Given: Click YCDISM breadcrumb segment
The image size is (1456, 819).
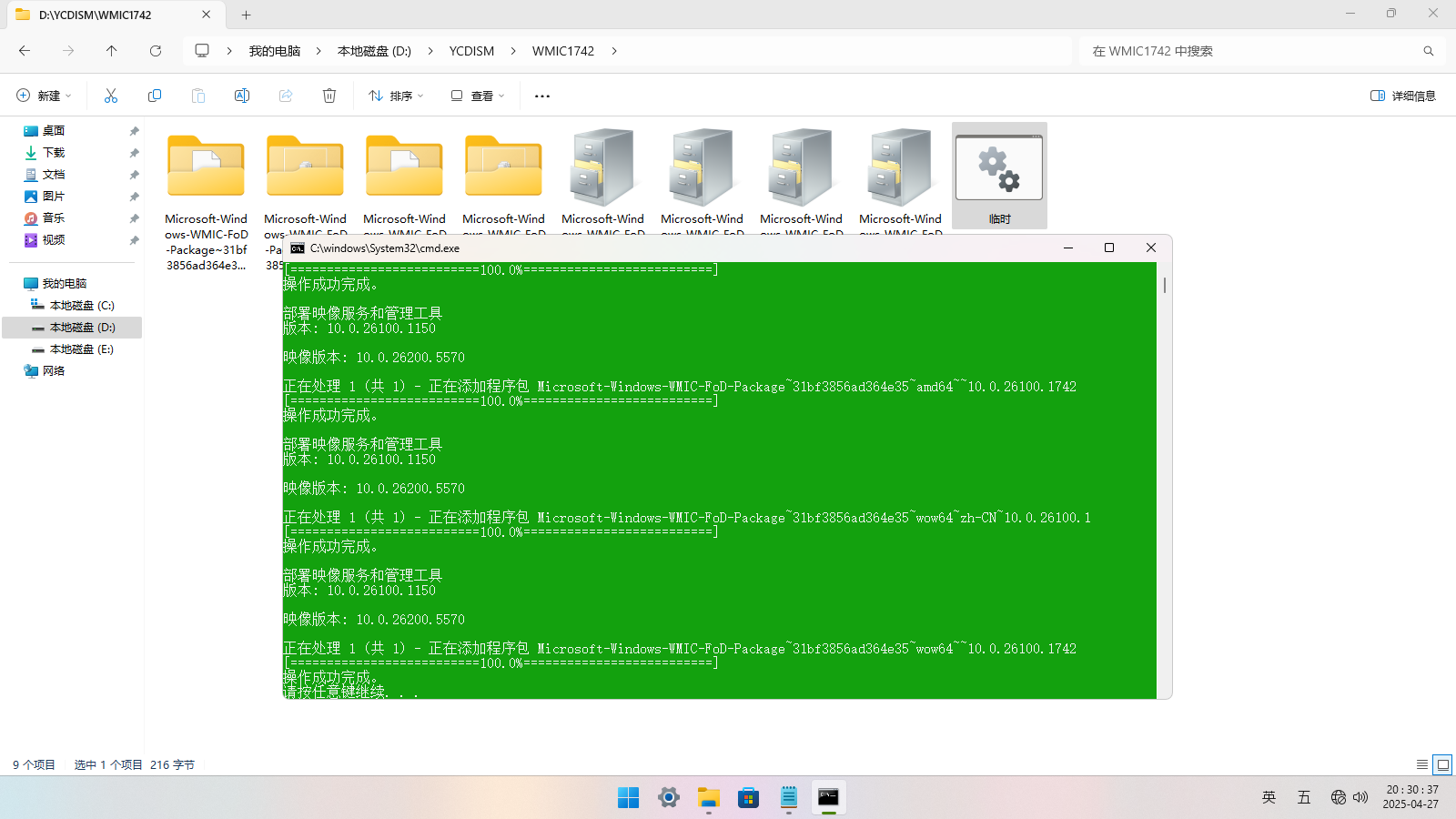Looking at the screenshot, I should coord(471,51).
